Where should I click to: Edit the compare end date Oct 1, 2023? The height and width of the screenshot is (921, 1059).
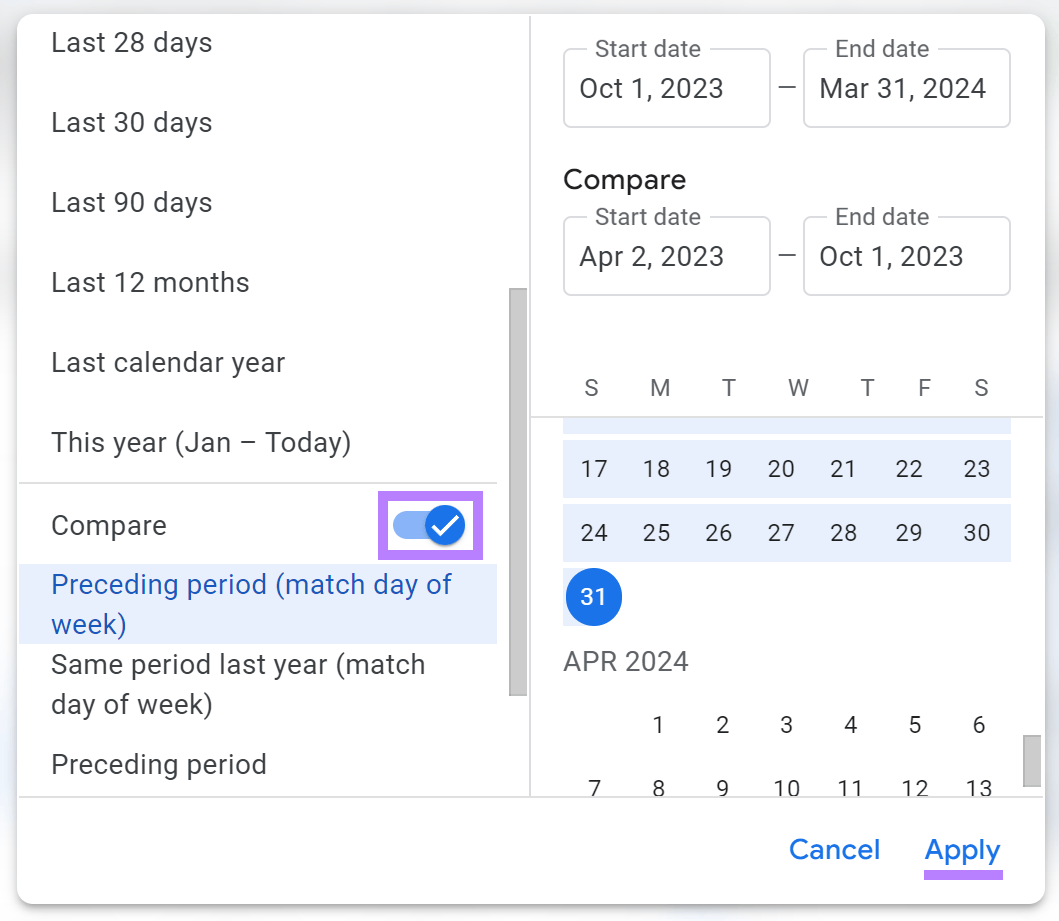tap(906, 256)
